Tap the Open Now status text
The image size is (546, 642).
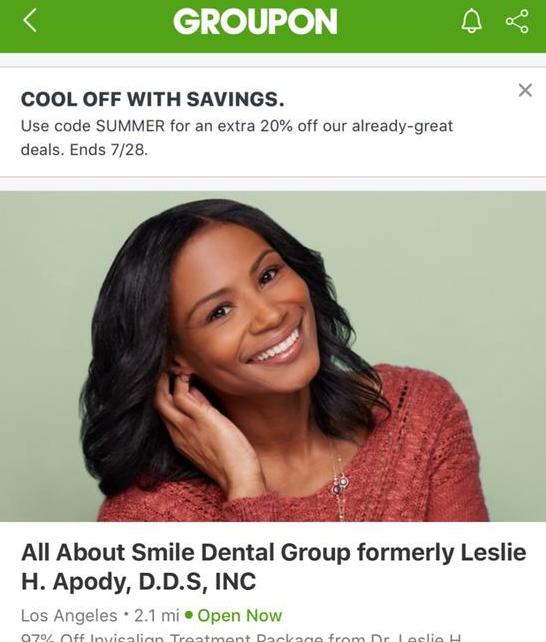point(240,615)
